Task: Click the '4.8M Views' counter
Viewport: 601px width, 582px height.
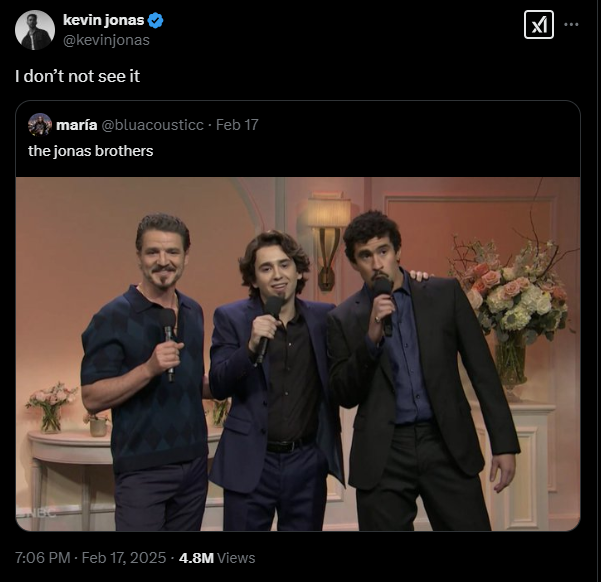Action: click(217, 558)
